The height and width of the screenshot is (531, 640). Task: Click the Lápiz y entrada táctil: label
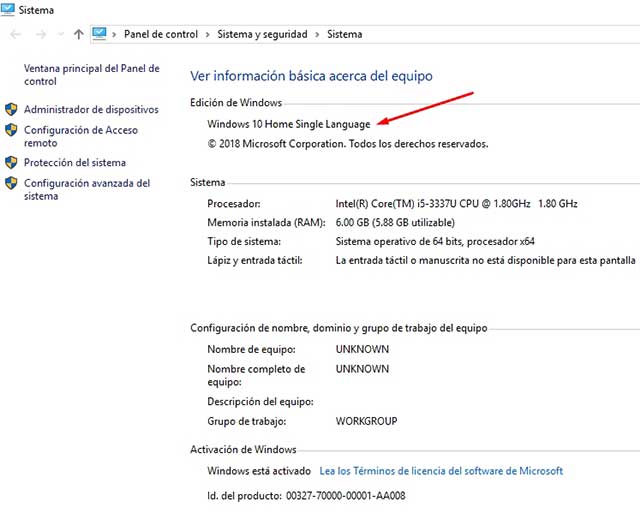(x=255, y=260)
